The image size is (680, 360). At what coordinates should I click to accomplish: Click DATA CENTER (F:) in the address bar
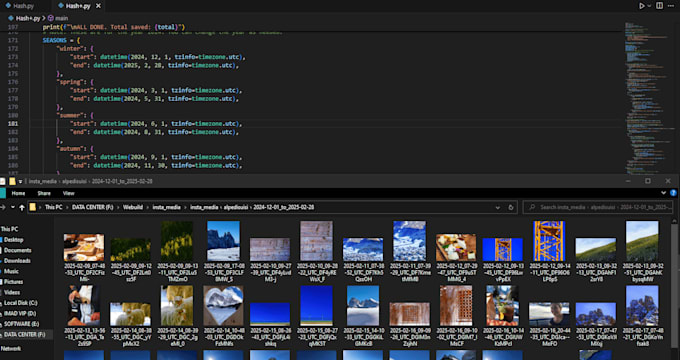(x=92, y=207)
